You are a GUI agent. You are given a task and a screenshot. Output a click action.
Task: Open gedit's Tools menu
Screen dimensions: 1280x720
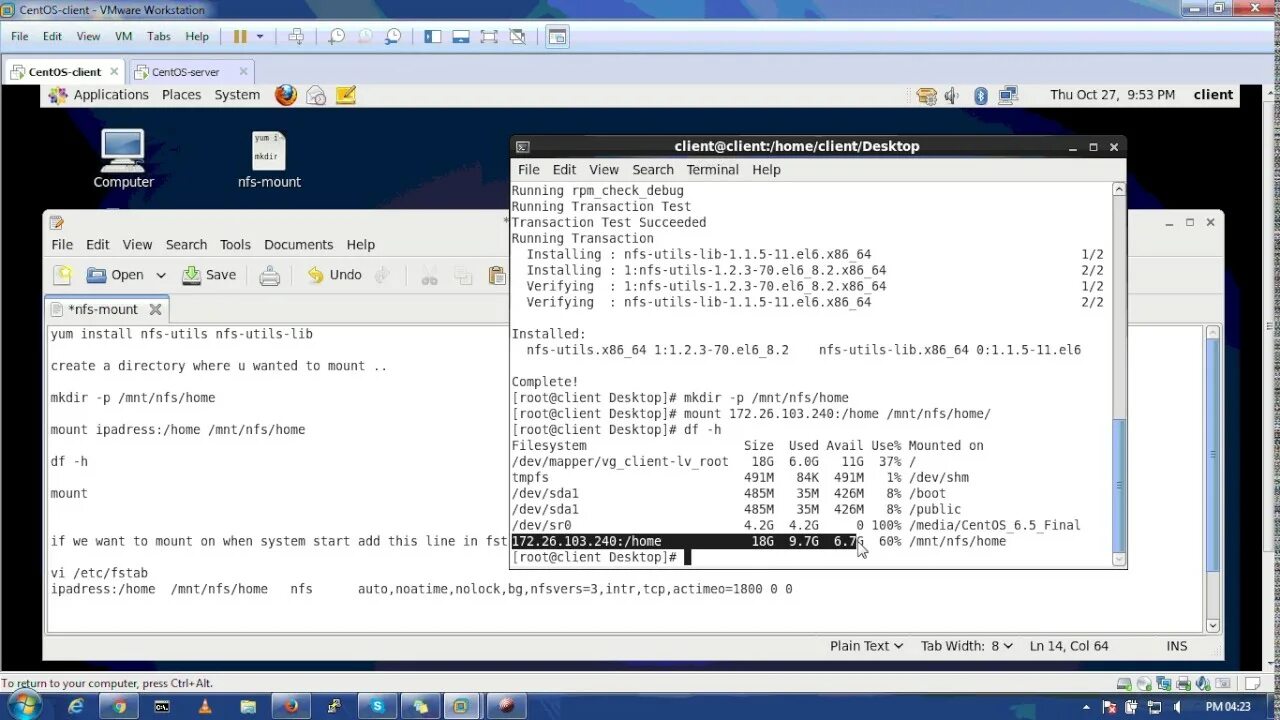pyautogui.click(x=235, y=245)
